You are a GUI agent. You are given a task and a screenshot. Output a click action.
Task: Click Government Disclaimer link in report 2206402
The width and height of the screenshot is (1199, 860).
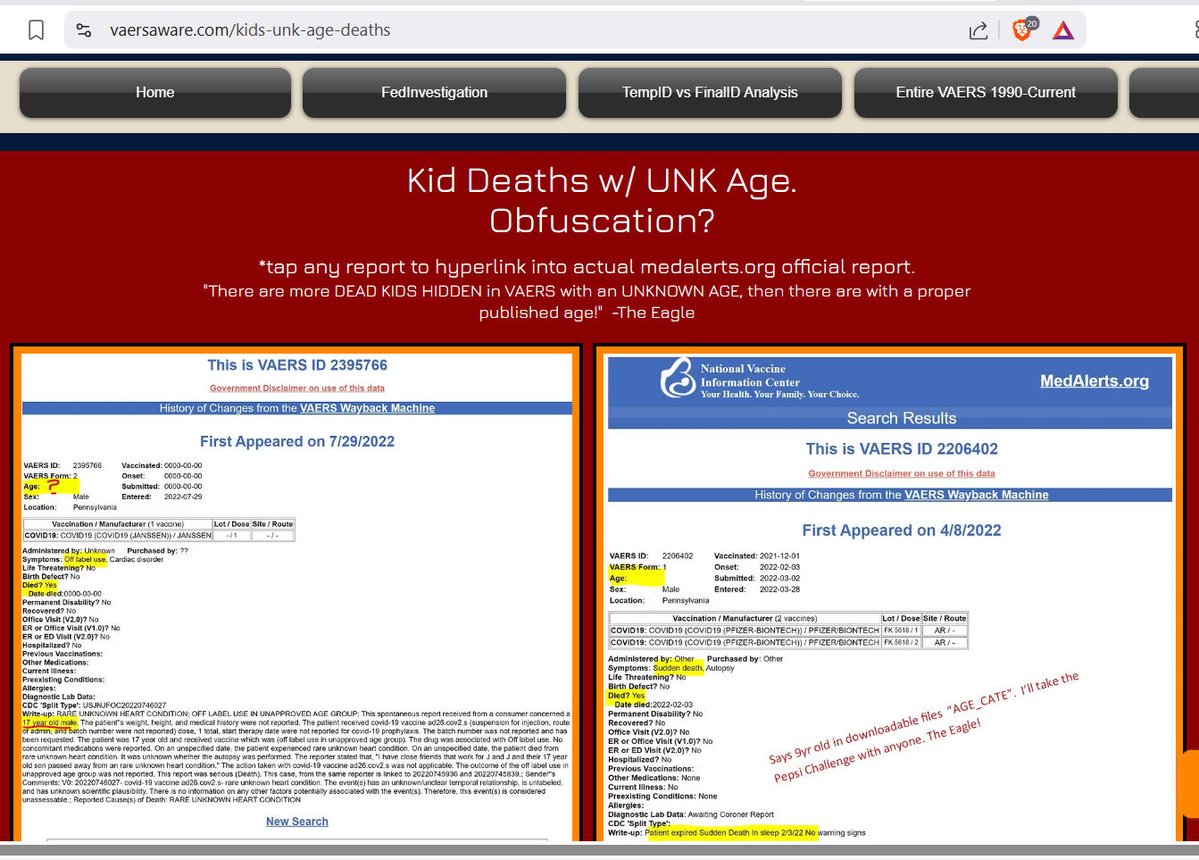(902, 474)
